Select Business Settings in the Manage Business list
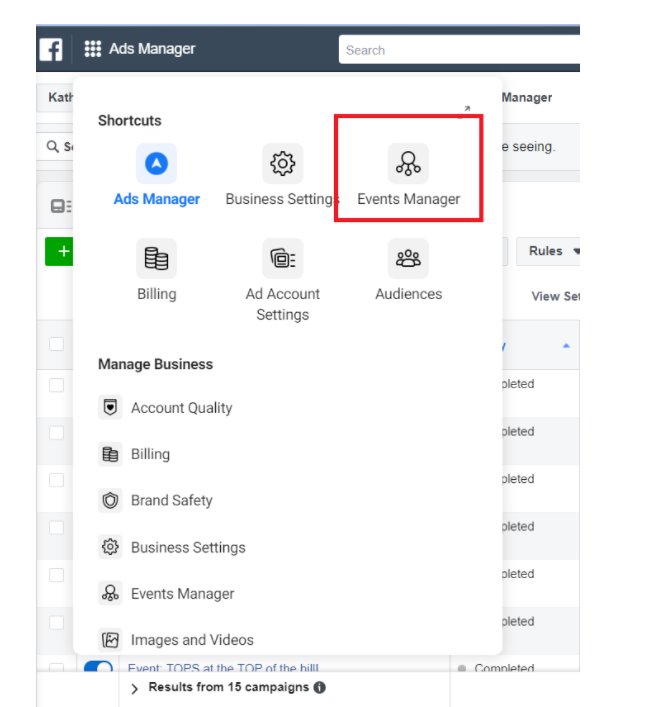This screenshot has width=647, height=707. pos(188,547)
